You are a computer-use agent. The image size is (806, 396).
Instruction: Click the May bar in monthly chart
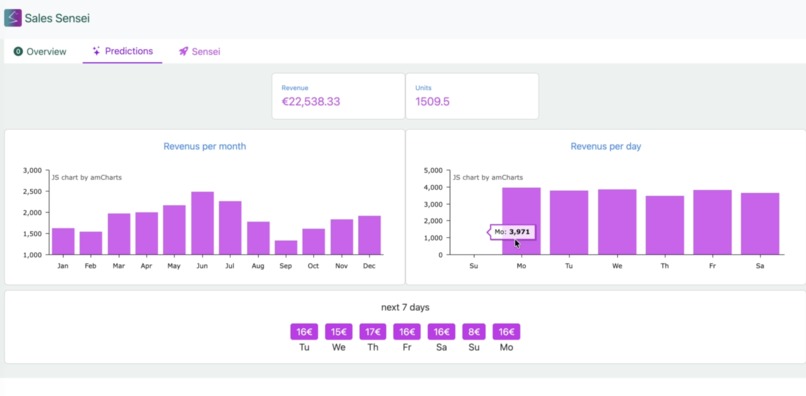(x=174, y=230)
